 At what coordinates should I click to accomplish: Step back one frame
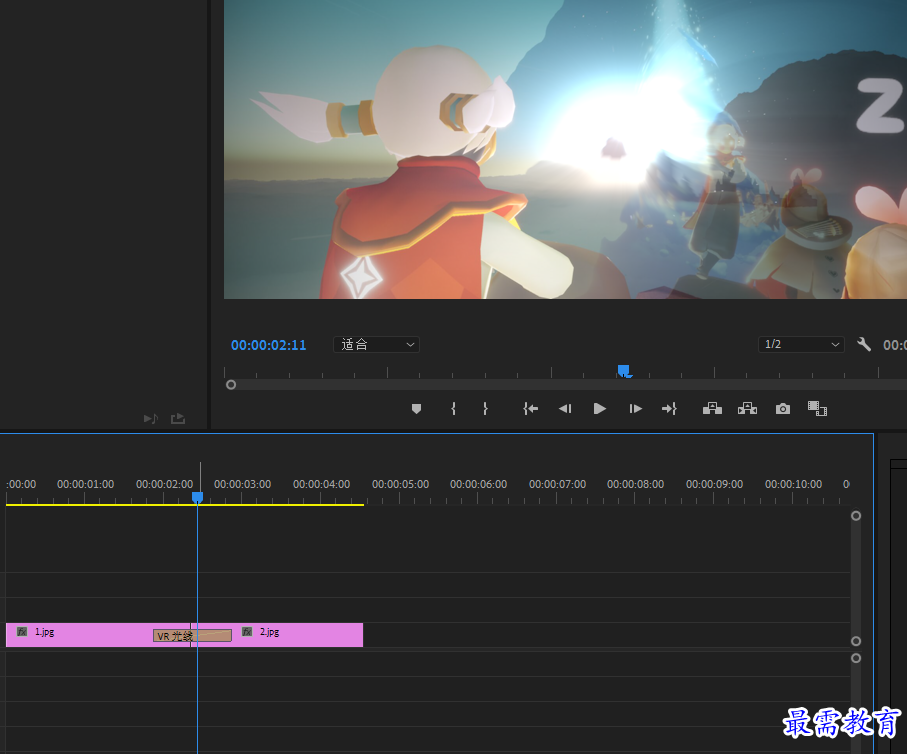click(565, 409)
